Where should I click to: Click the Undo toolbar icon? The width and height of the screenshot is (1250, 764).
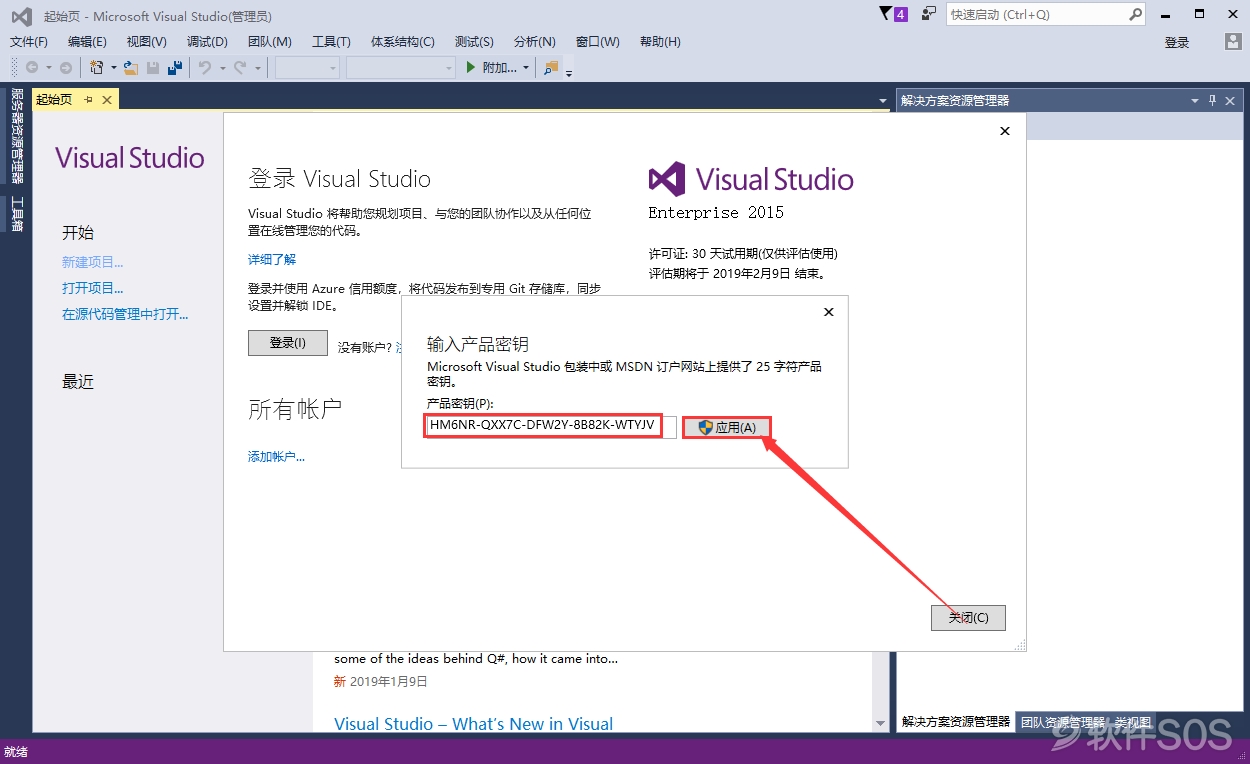204,68
